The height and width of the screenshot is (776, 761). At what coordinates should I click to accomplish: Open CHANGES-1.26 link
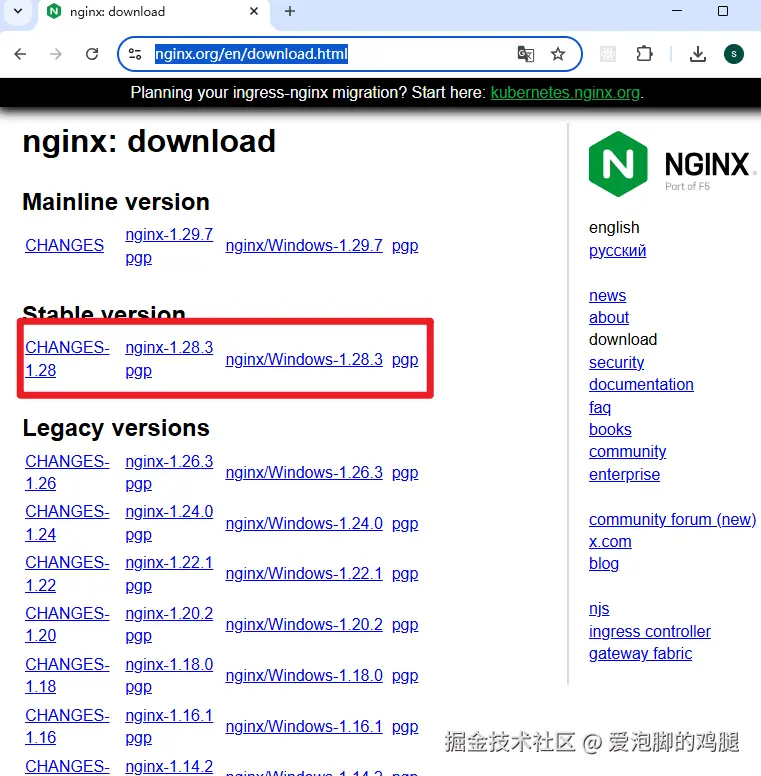[x=67, y=472]
